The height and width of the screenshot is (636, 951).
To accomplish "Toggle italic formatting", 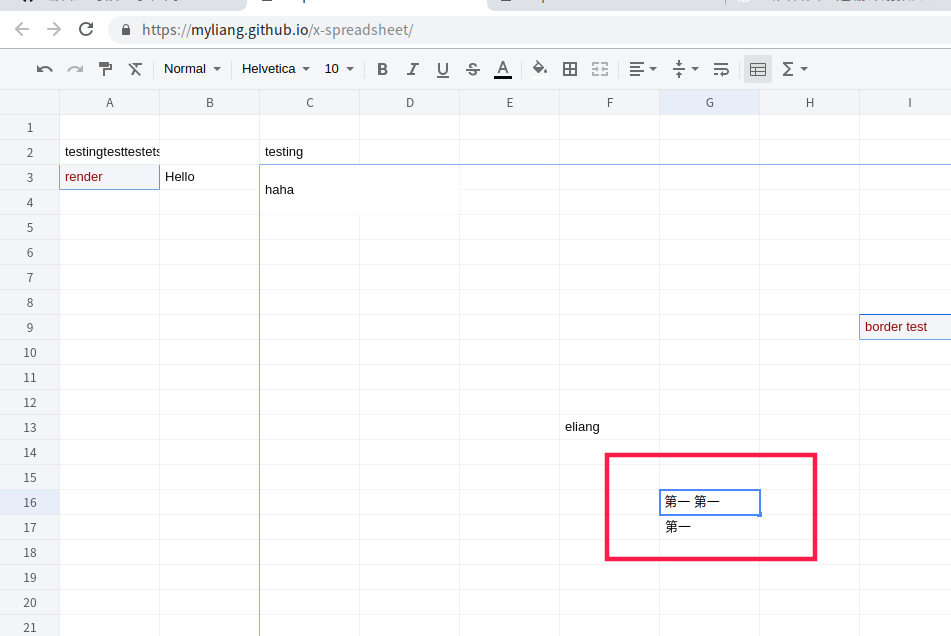I will 411,69.
